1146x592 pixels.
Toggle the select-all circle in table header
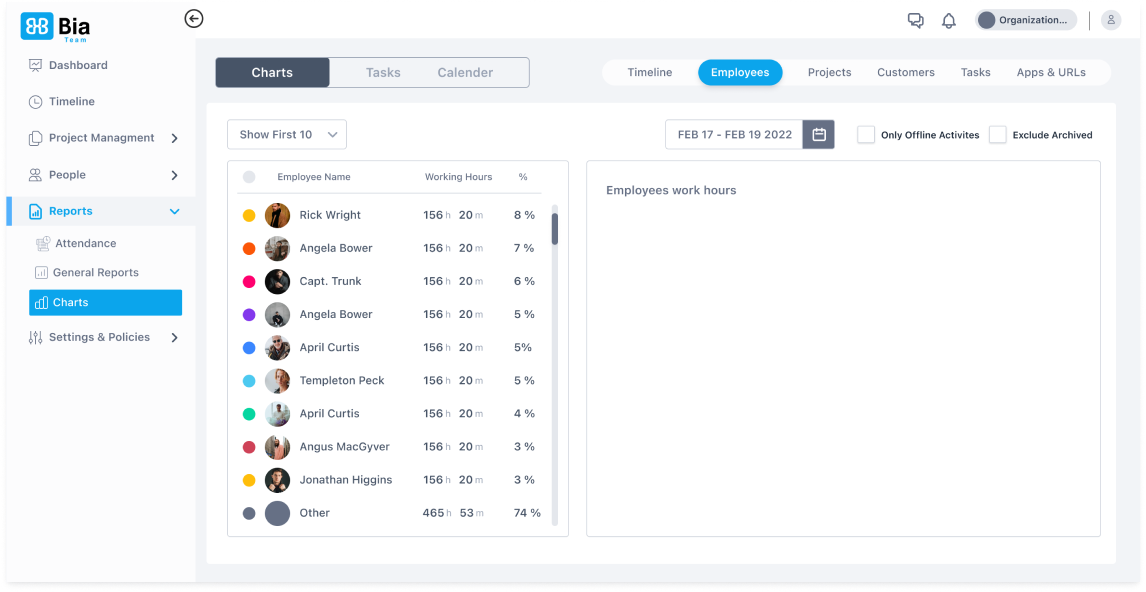coord(249,177)
